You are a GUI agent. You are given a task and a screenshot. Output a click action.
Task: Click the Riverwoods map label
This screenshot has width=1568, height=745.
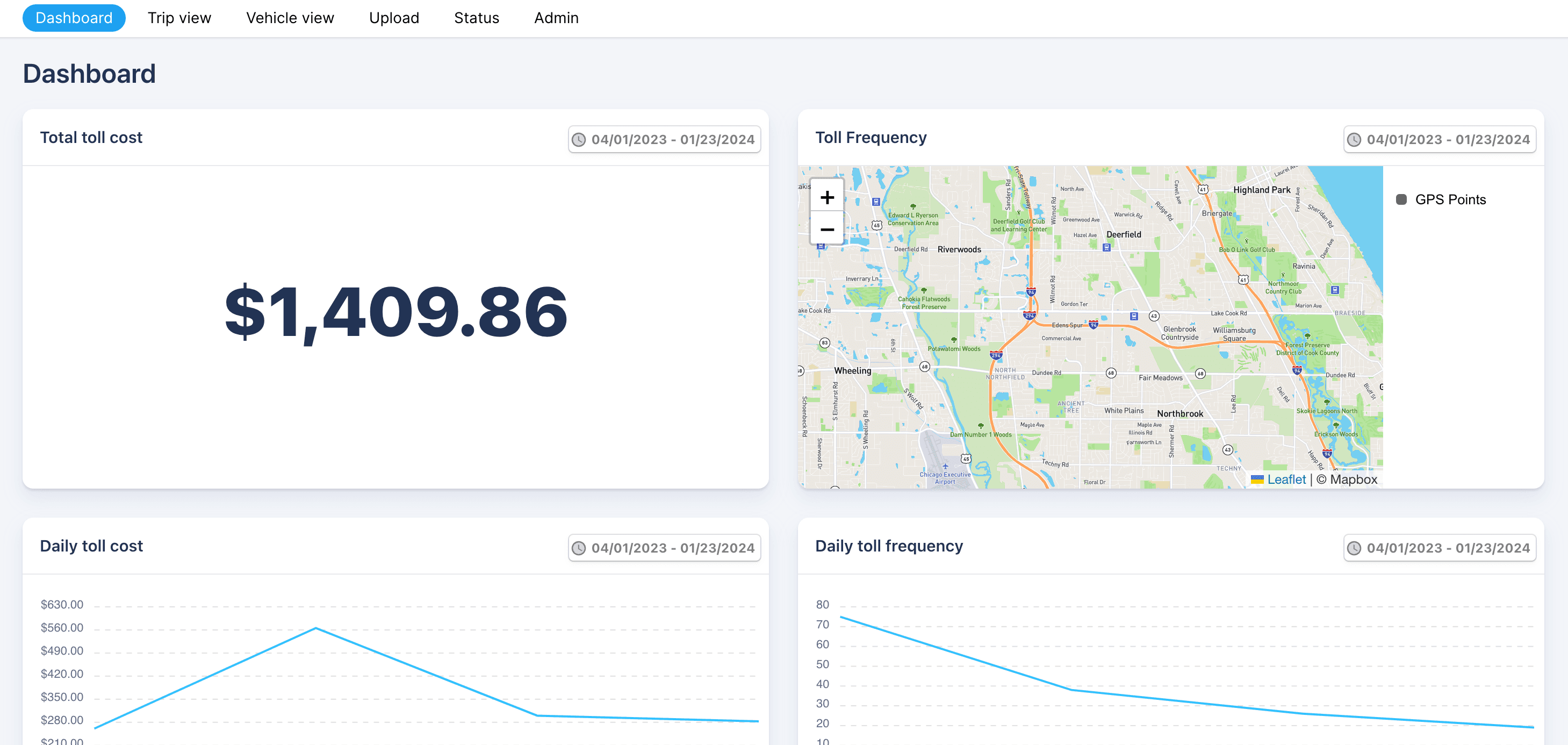[x=959, y=249]
